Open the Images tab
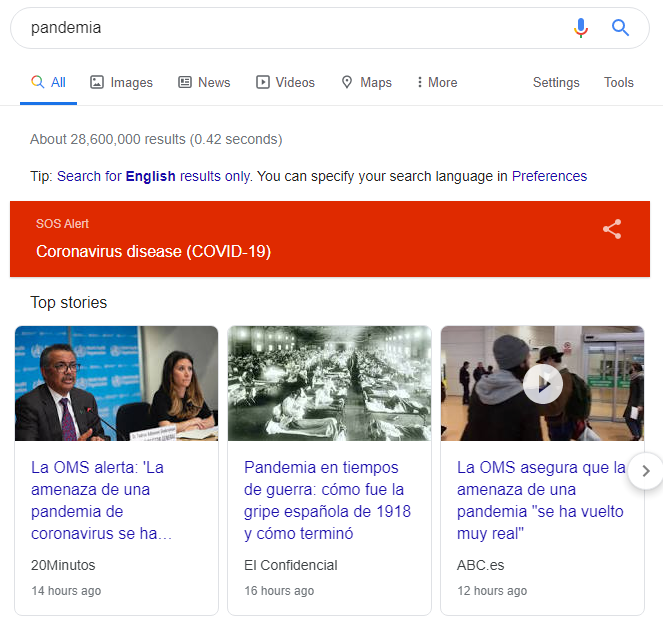 tap(121, 82)
